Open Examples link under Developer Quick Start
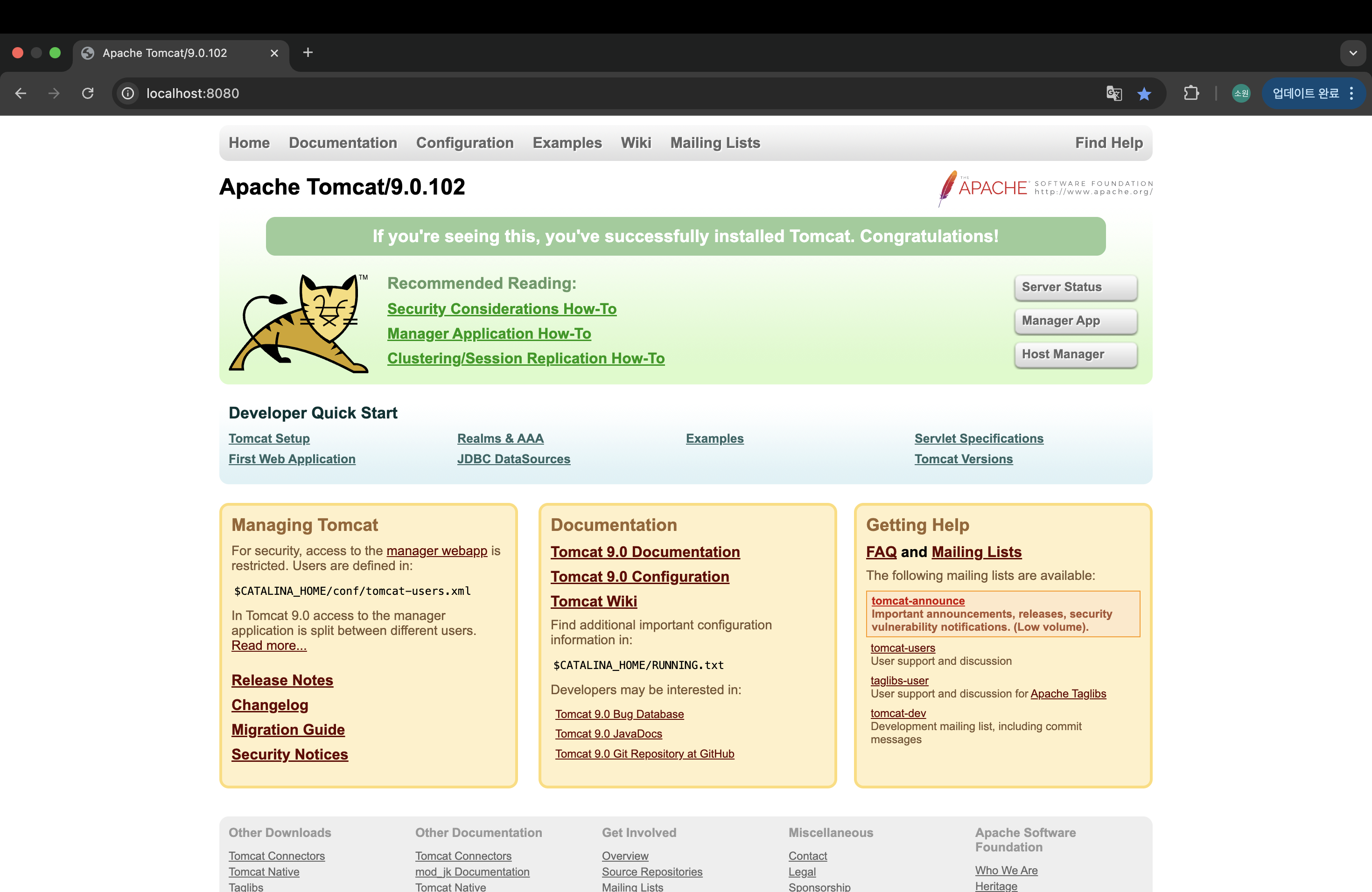 click(x=715, y=439)
